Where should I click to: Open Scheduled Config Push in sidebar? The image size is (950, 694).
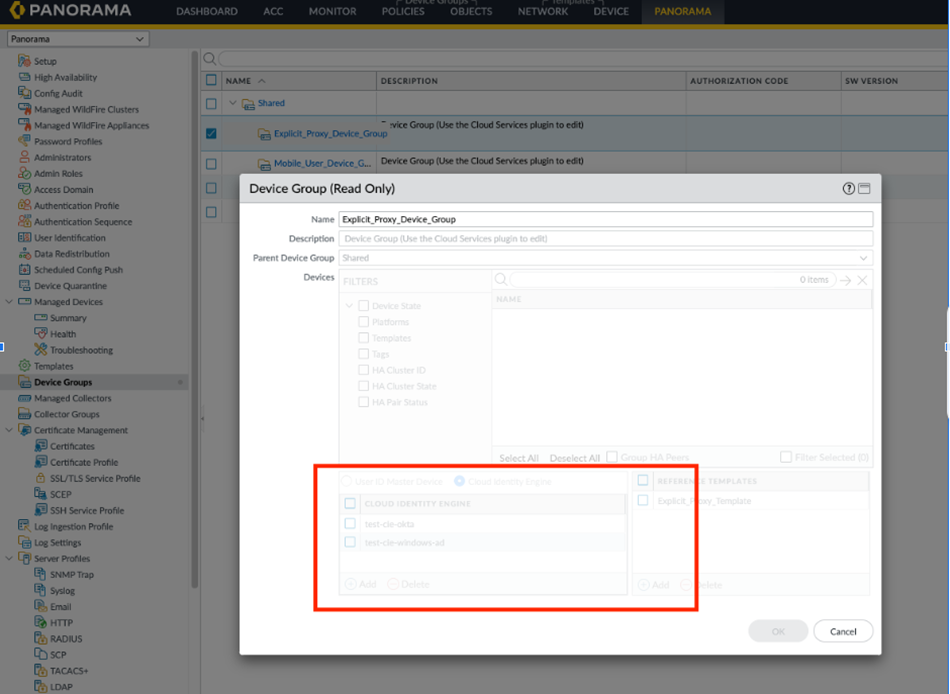coord(78,270)
